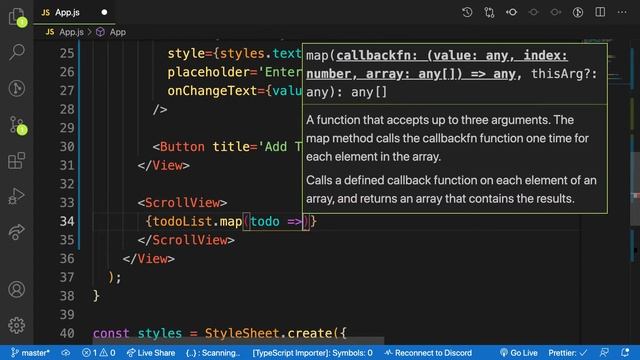Viewport: 640px width, 360px height.
Task: Open the Accounts icon
Action: point(17,289)
